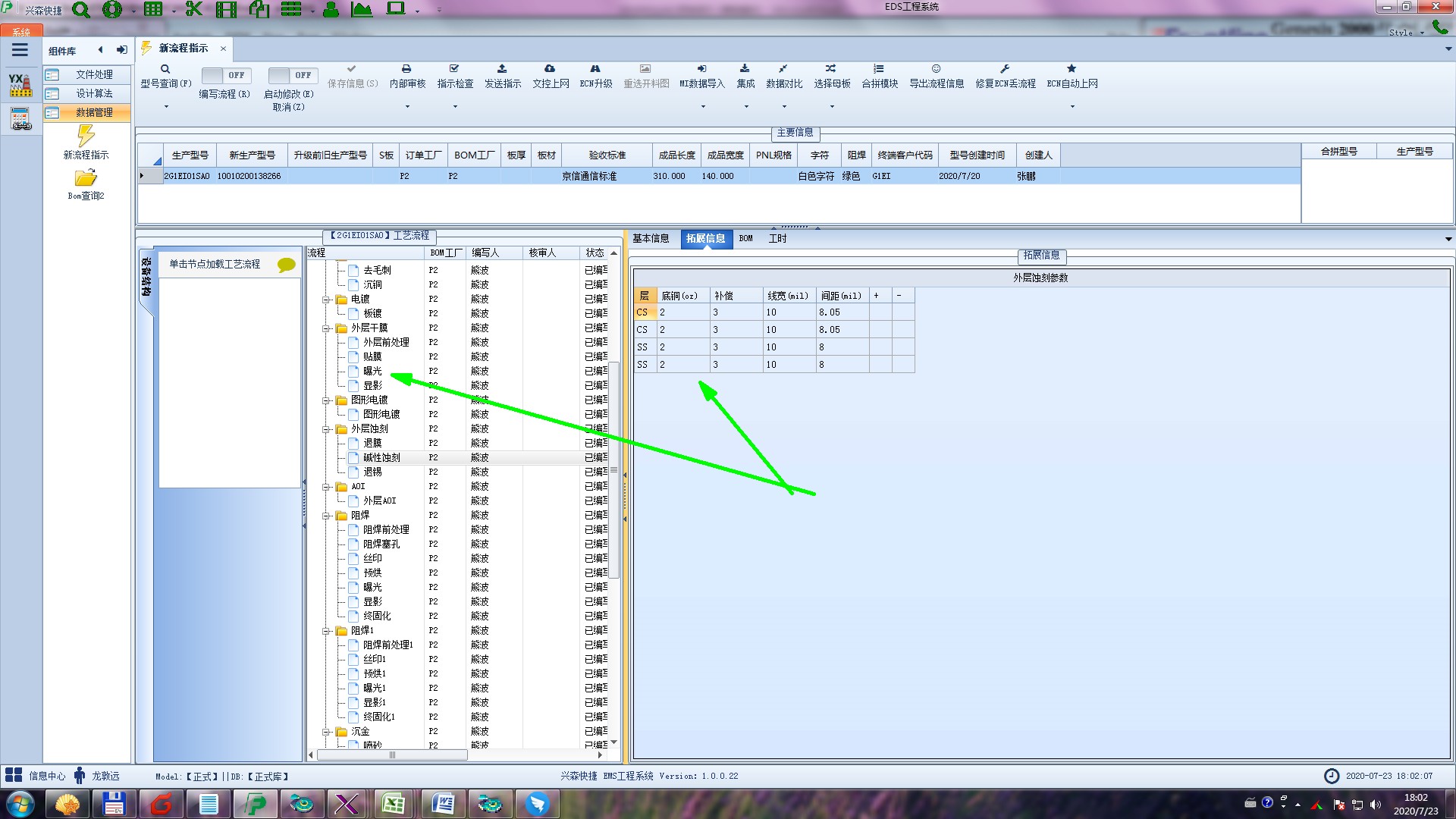The height and width of the screenshot is (819, 1456).
Task: Click 修复ECN丢流程 wrench toolbar button
Action: click(1006, 77)
